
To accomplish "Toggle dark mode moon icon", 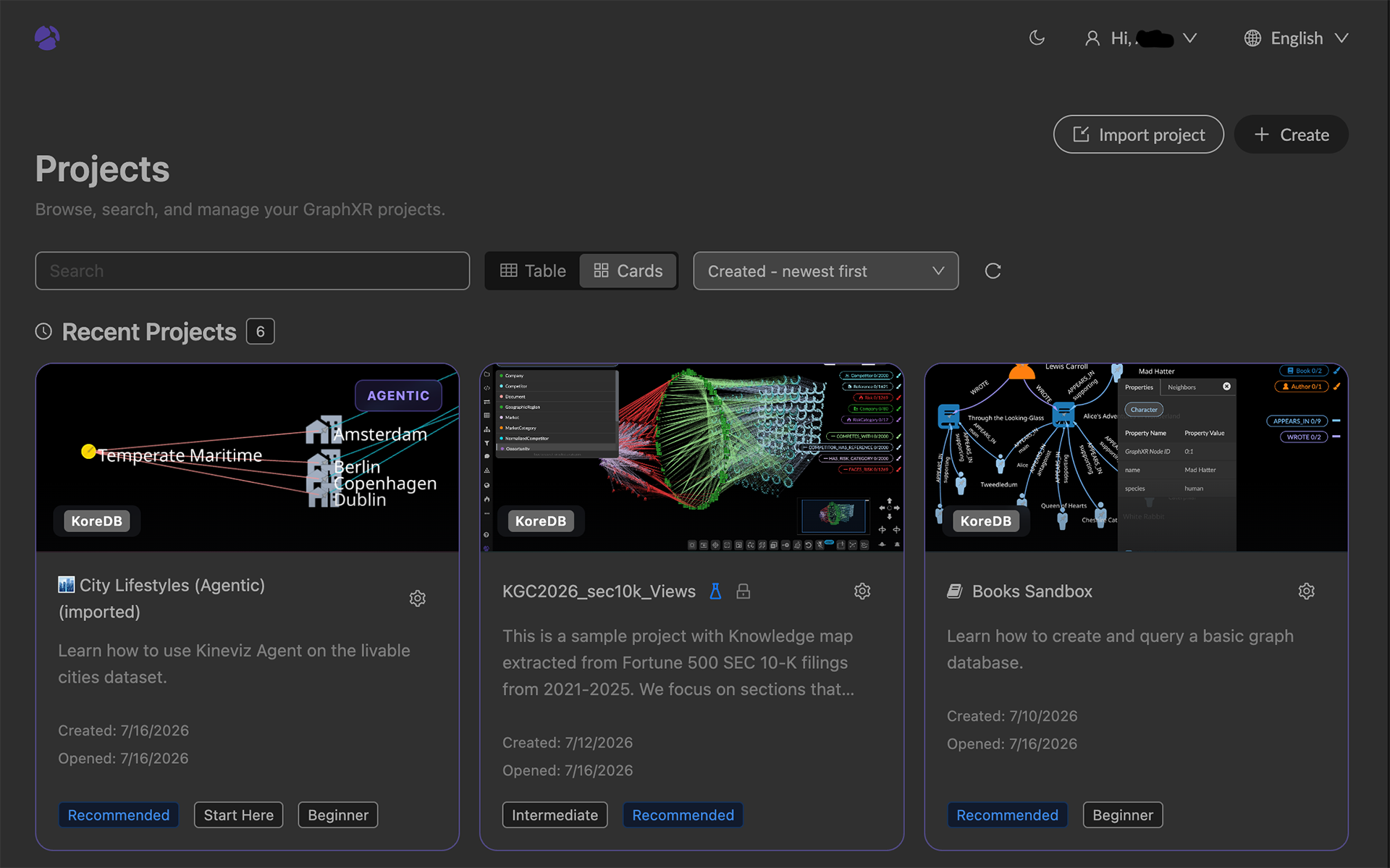I will [x=1037, y=38].
